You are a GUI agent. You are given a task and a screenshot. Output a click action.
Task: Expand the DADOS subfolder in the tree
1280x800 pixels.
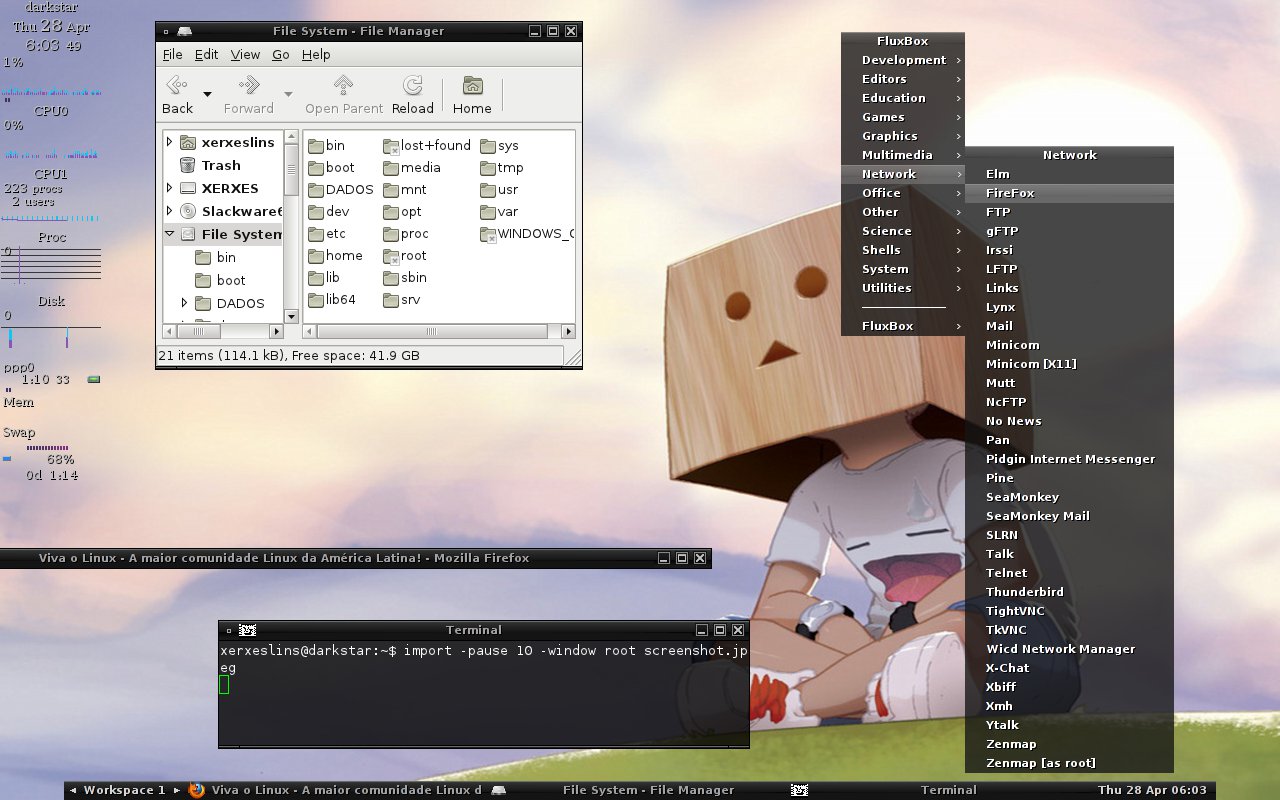[x=184, y=303]
